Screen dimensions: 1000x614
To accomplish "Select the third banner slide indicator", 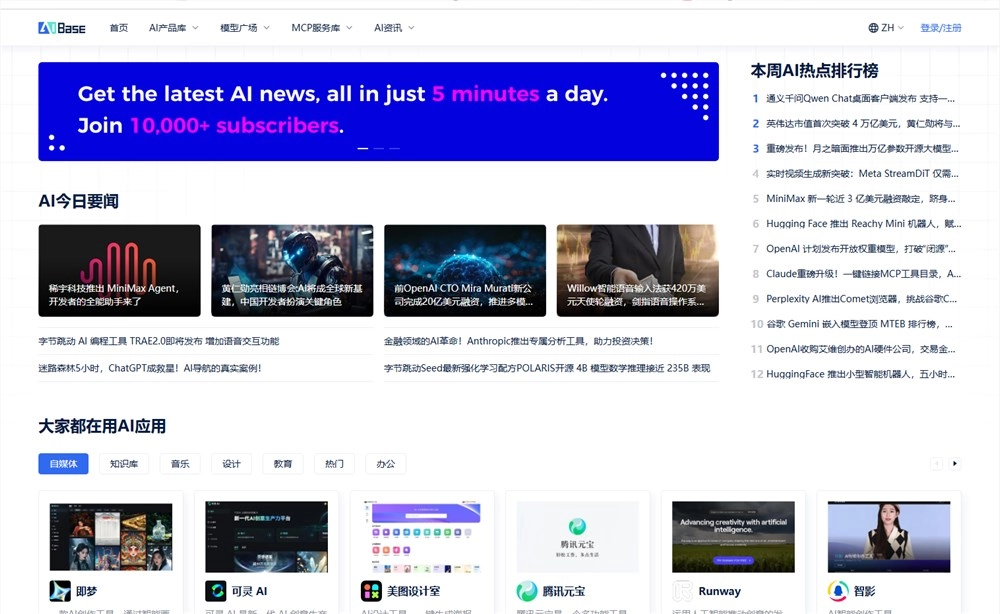I will (395, 148).
